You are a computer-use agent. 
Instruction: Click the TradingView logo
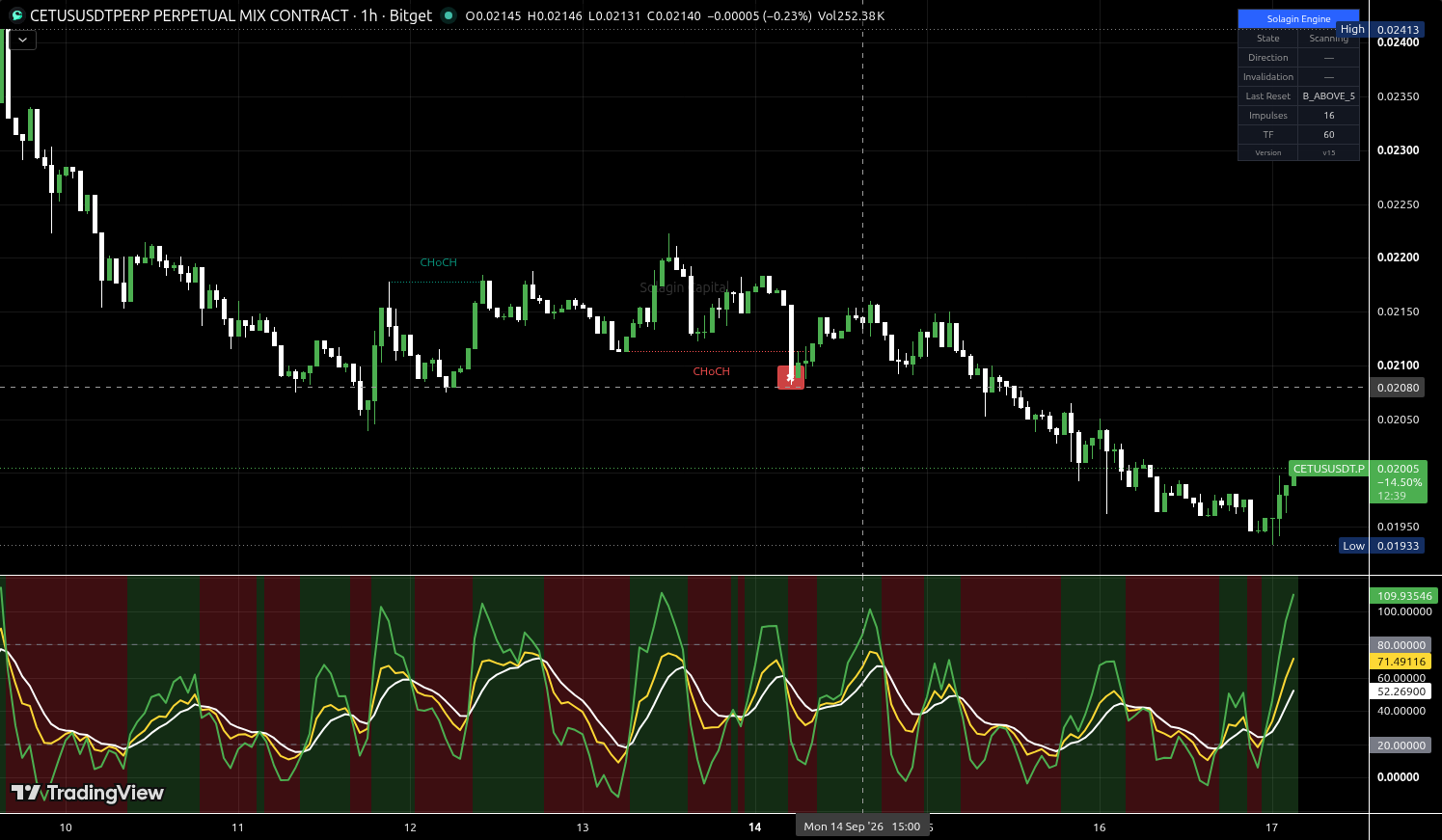pos(87,793)
